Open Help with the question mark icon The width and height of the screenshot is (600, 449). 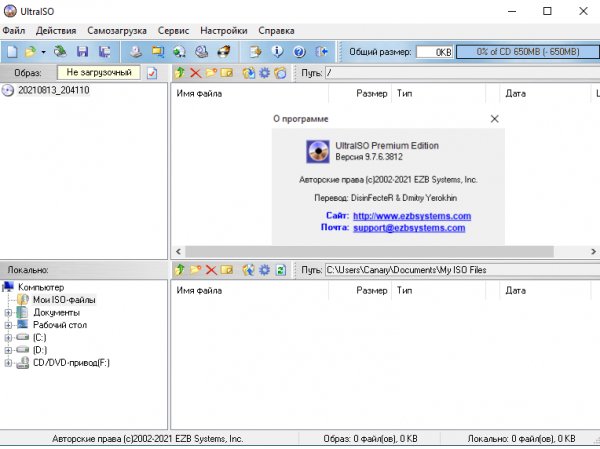pos(299,51)
